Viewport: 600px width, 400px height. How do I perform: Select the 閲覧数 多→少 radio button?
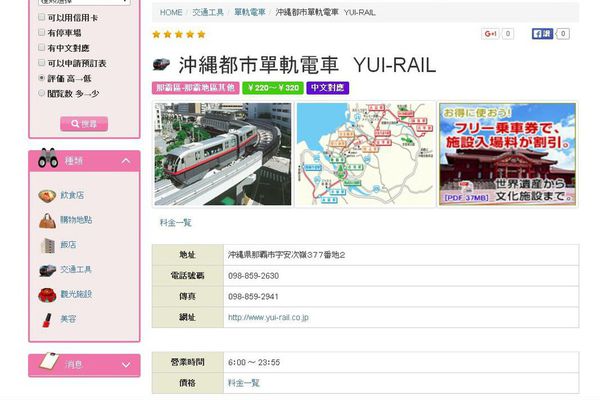[41, 93]
